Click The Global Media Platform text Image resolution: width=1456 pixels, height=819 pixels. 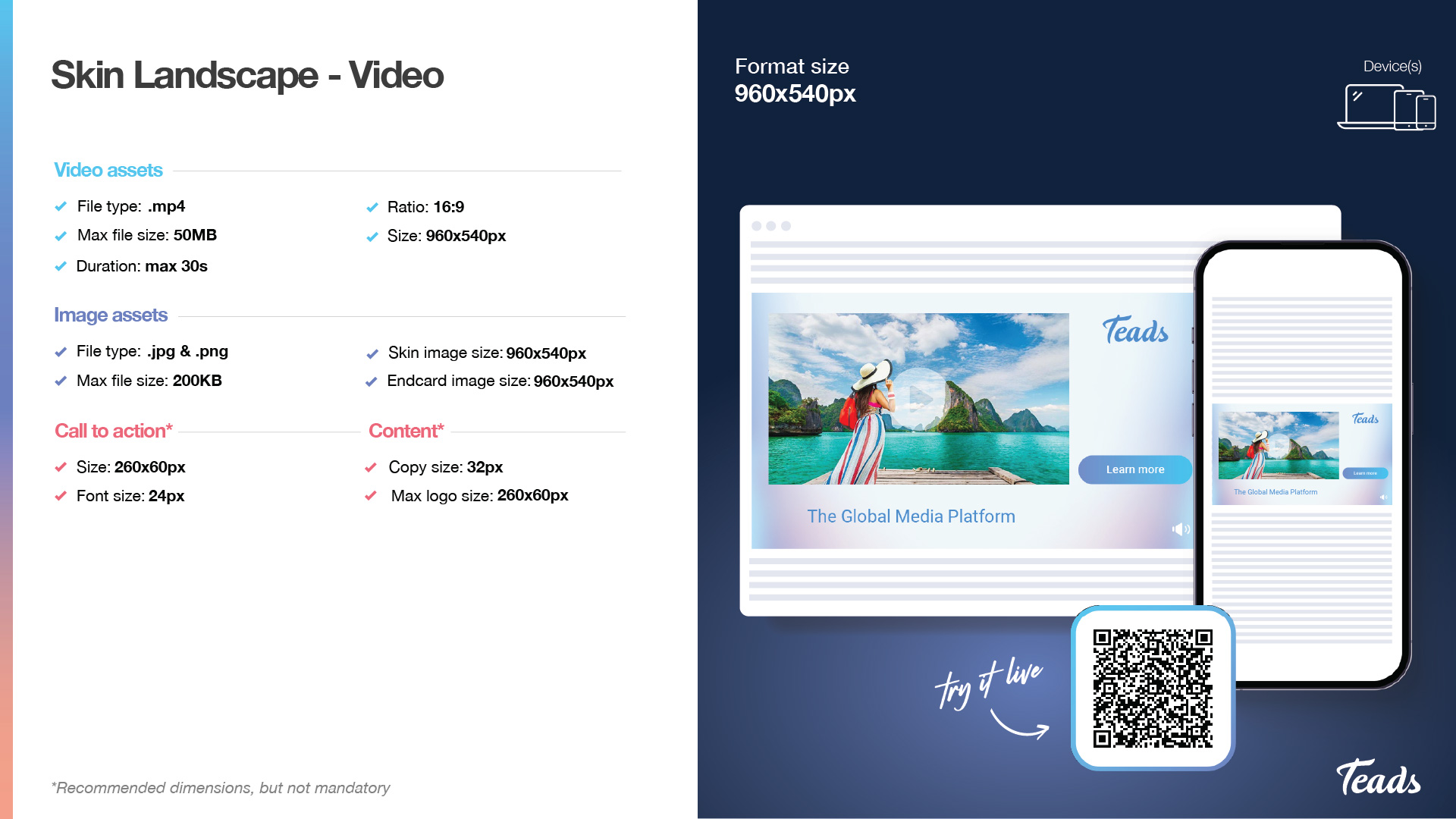tap(911, 516)
